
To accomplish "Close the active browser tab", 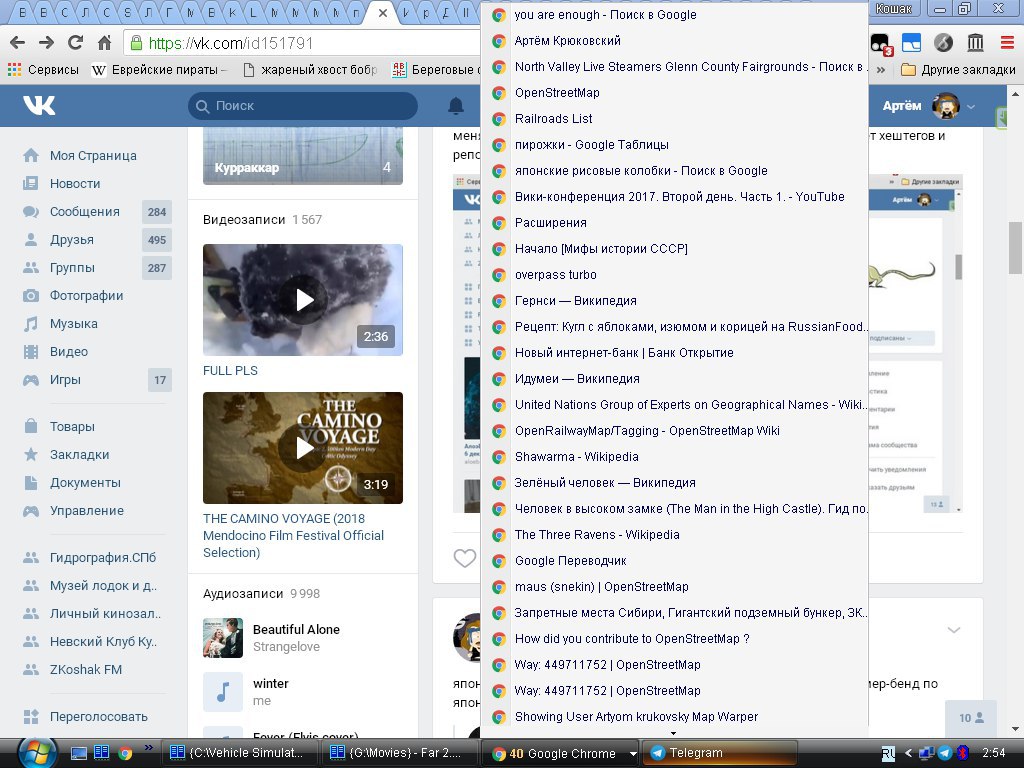I will tap(383, 12).
